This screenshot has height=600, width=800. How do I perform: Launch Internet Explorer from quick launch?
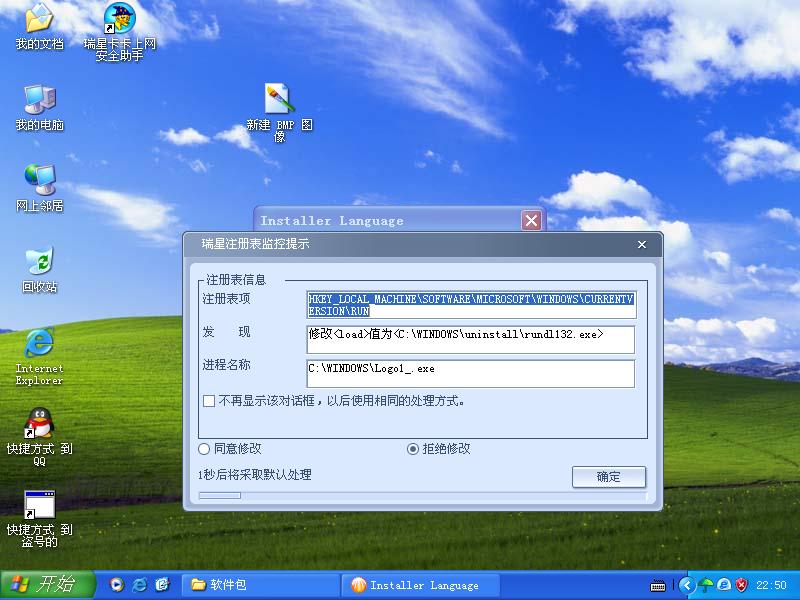[x=139, y=585]
